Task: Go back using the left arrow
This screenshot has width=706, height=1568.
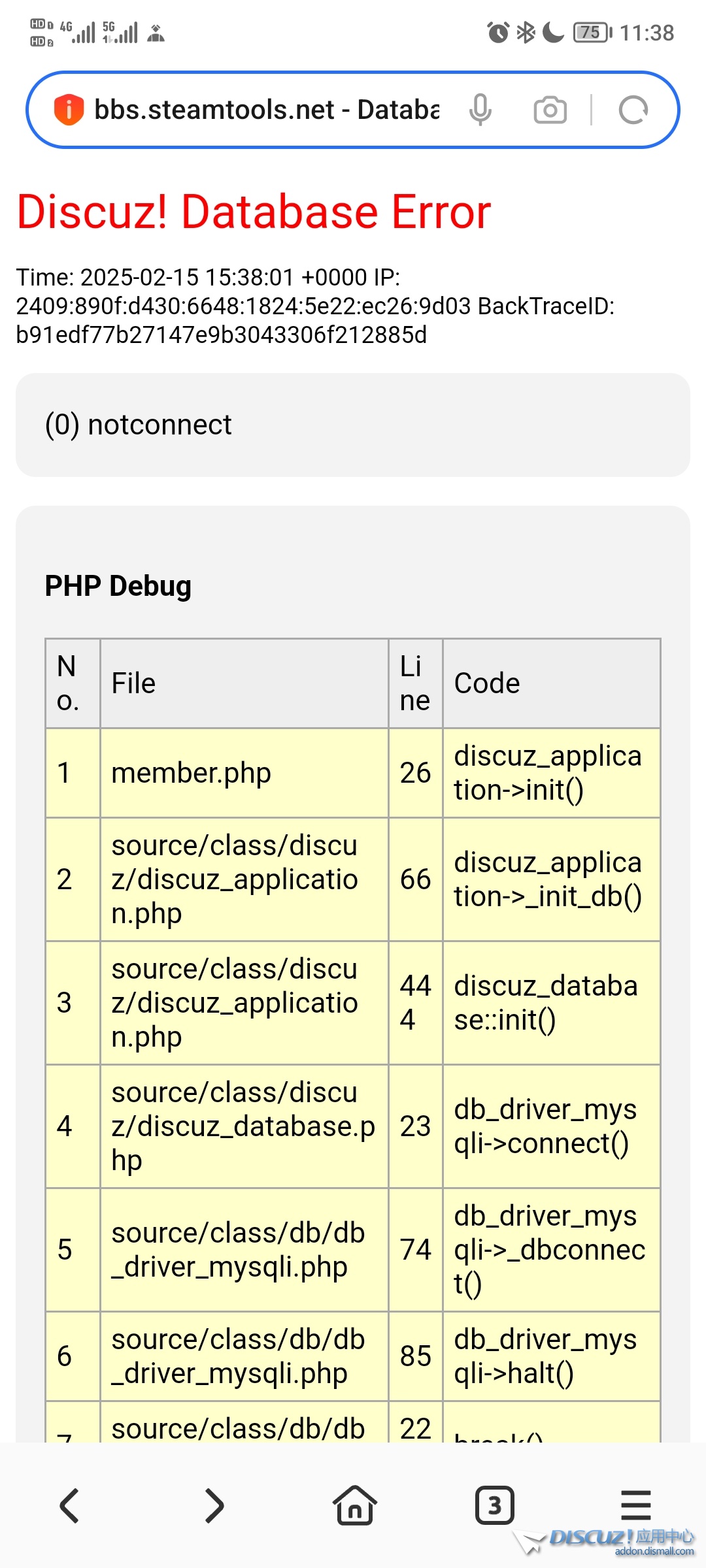Action: (69, 1505)
